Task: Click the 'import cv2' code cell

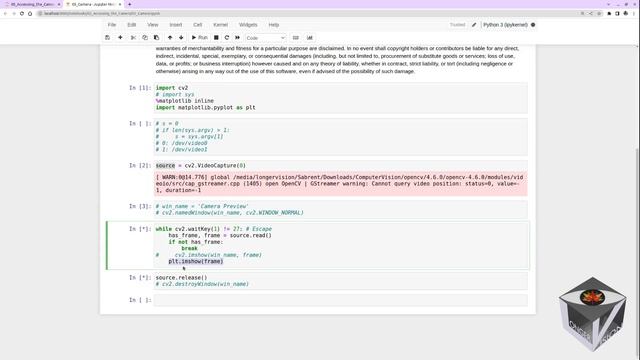Action: [340, 98]
